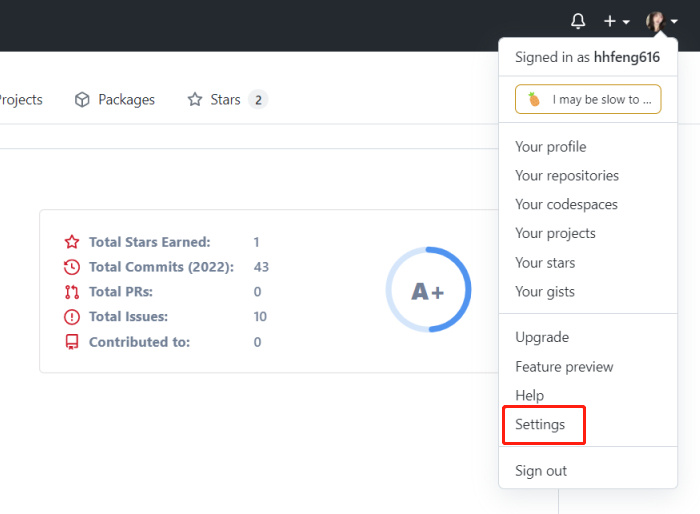This screenshot has height=514, width=700.
Task: Click the Total Commits clock icon
Action: [72, 267]
